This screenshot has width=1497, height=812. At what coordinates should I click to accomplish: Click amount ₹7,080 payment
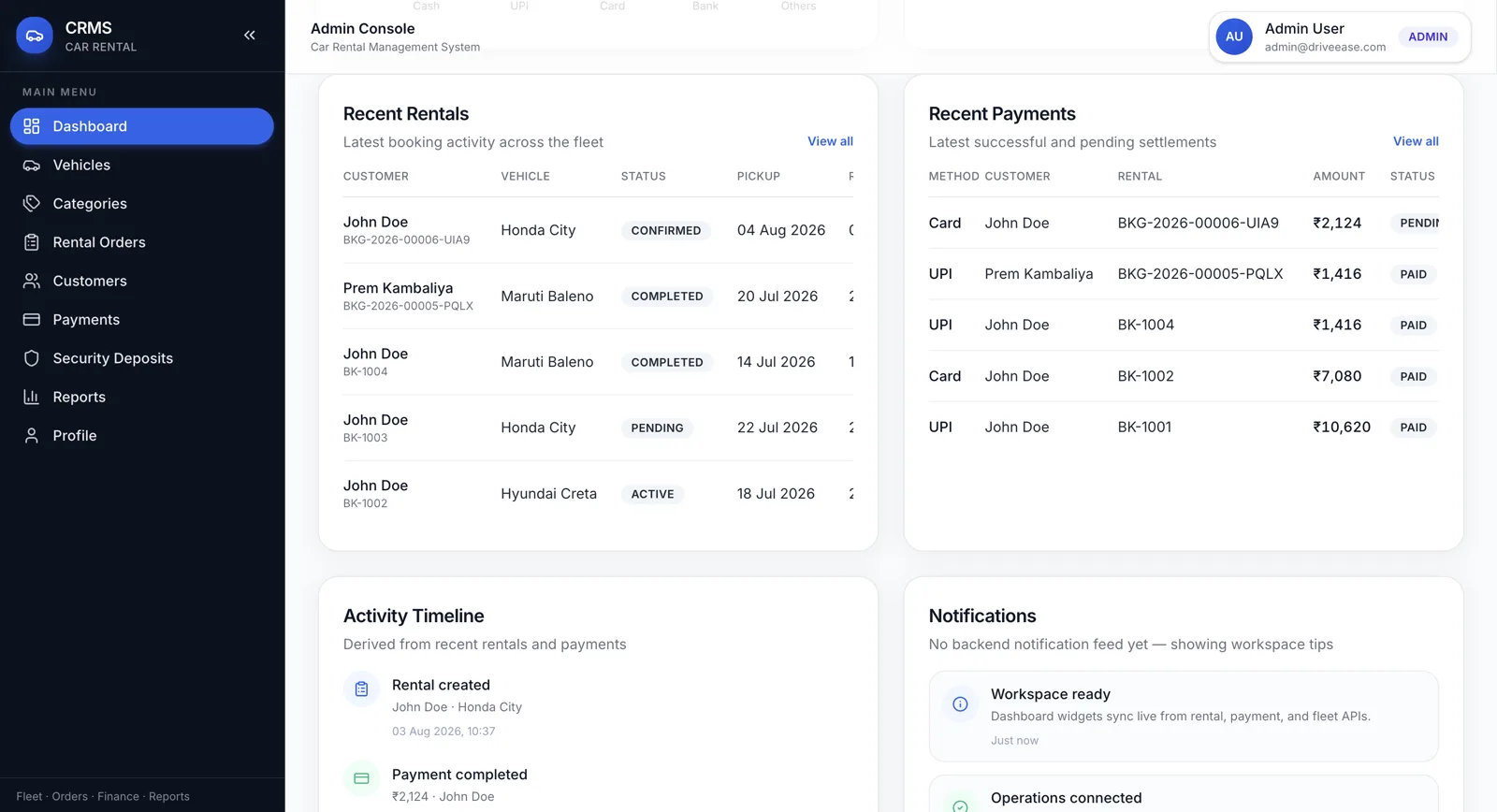pyautogui.click(x=1337, y=376)
